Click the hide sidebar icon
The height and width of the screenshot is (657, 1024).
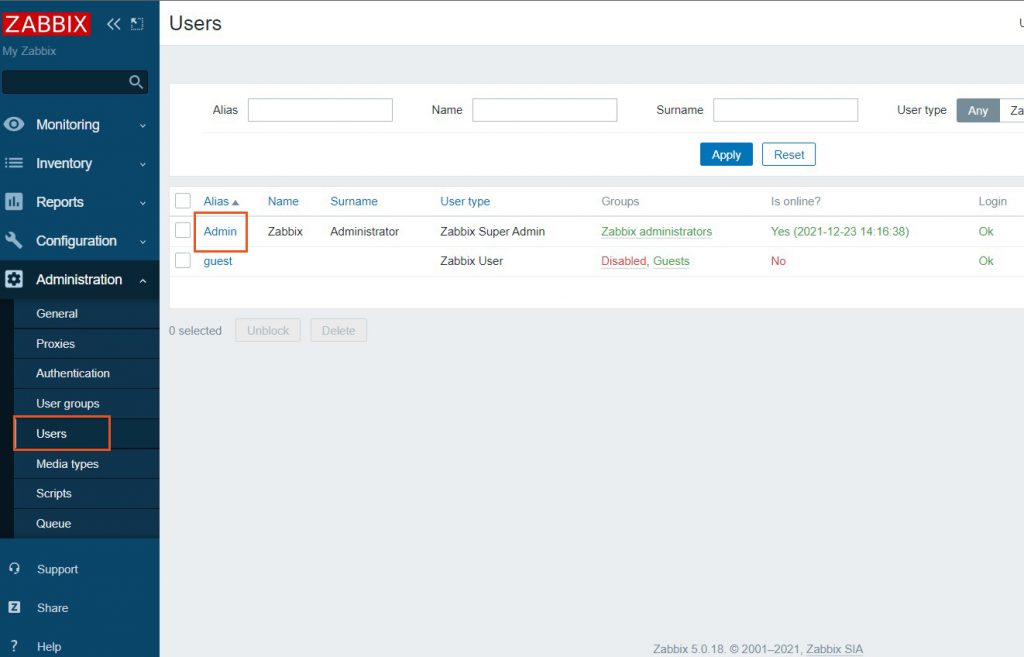tap(137, 24)
